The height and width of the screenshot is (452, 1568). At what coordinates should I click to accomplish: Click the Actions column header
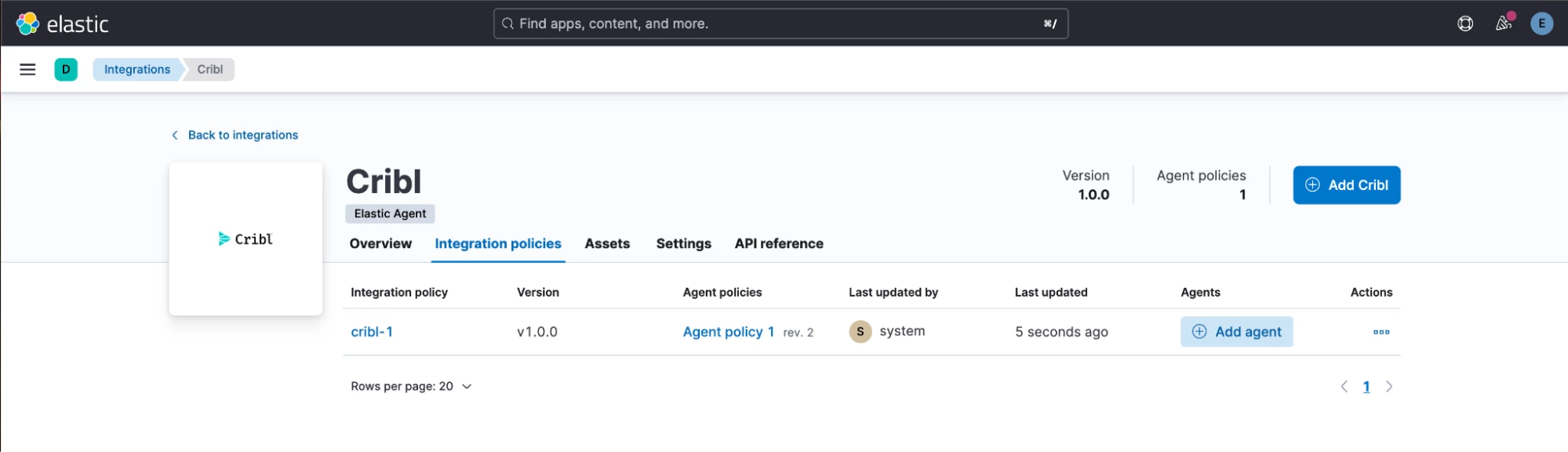click(1371, 292)
